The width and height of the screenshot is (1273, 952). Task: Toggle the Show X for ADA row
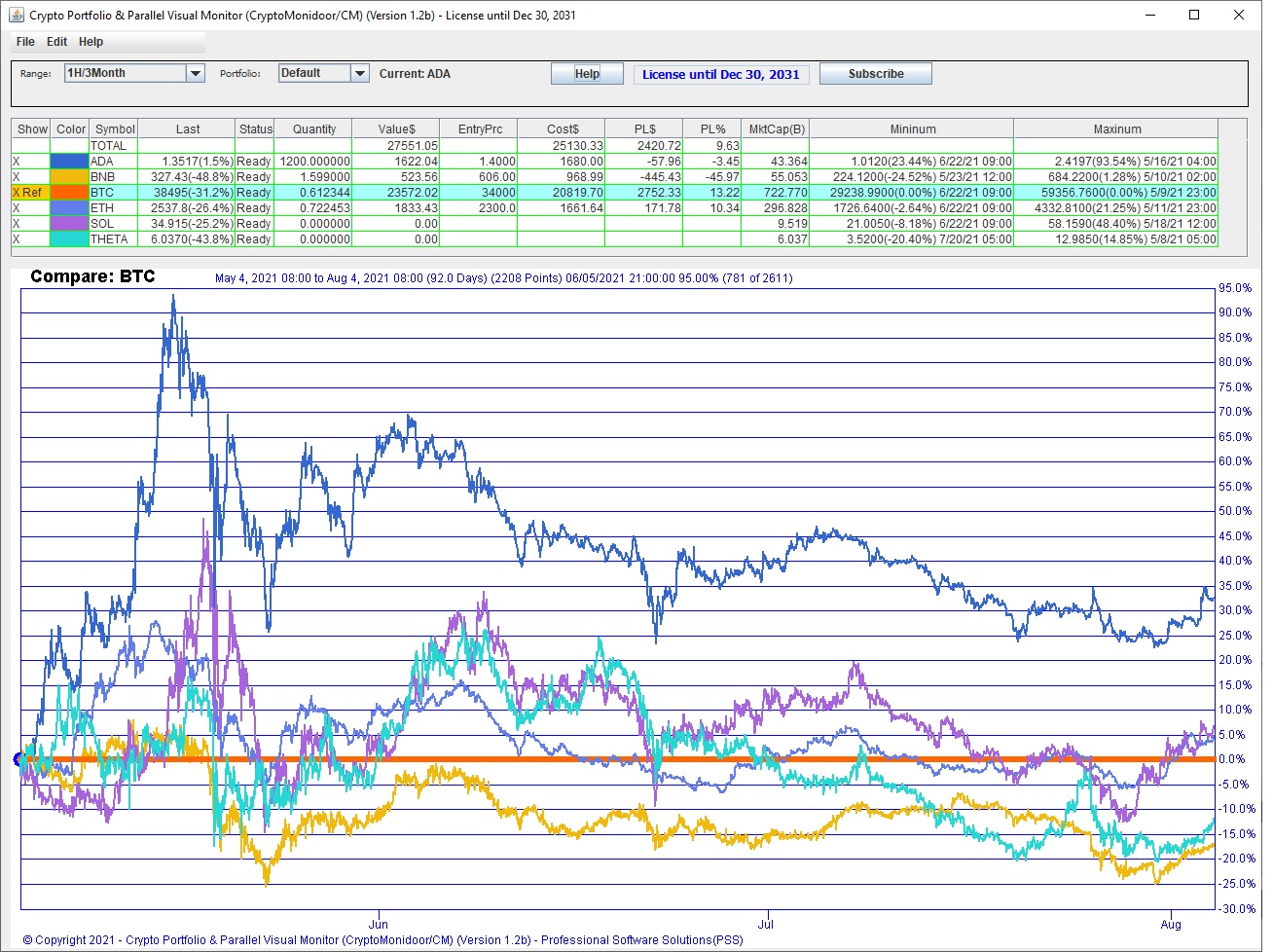point(31,162)
